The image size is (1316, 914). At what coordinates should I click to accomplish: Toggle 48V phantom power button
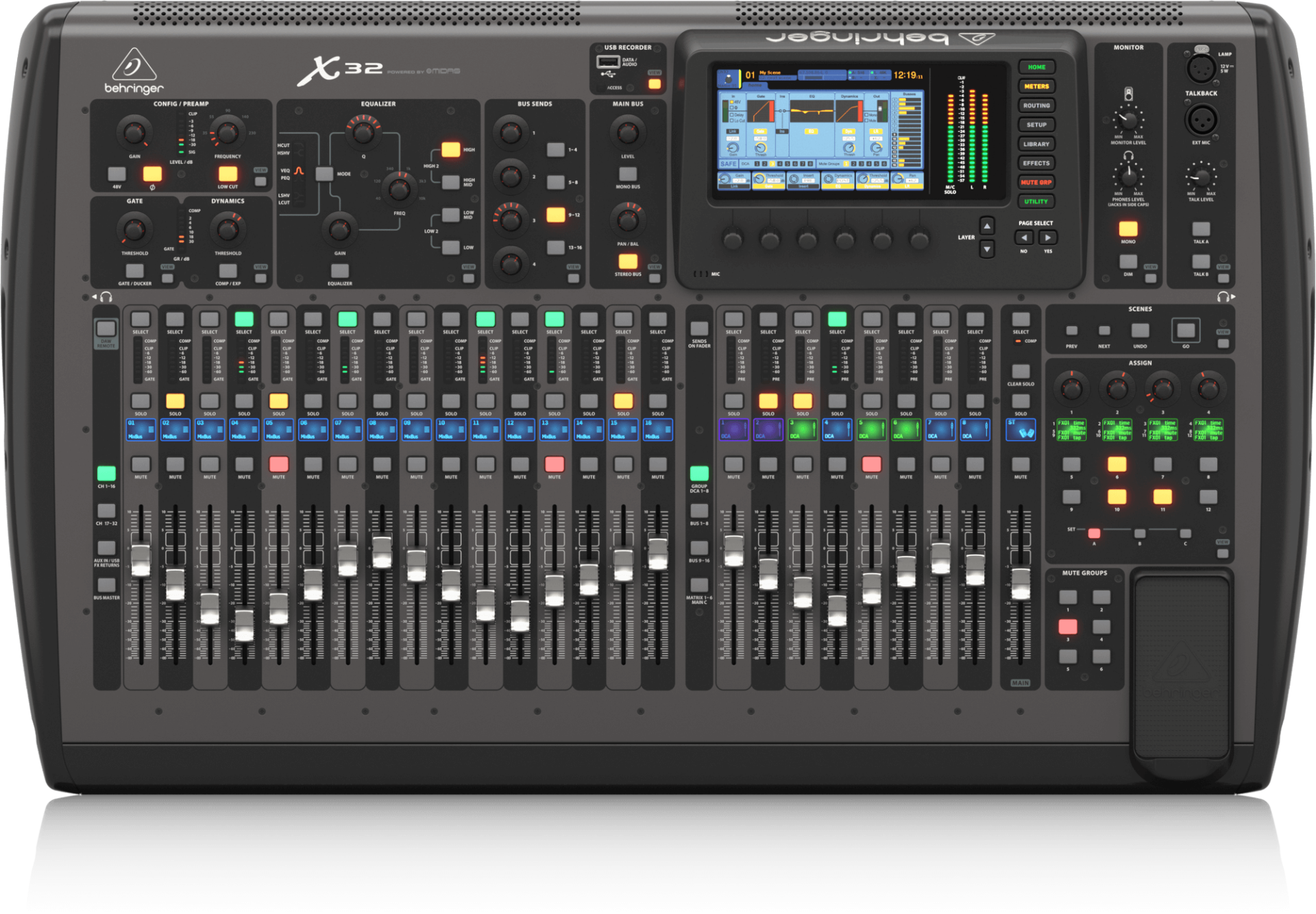pos(117,173)
